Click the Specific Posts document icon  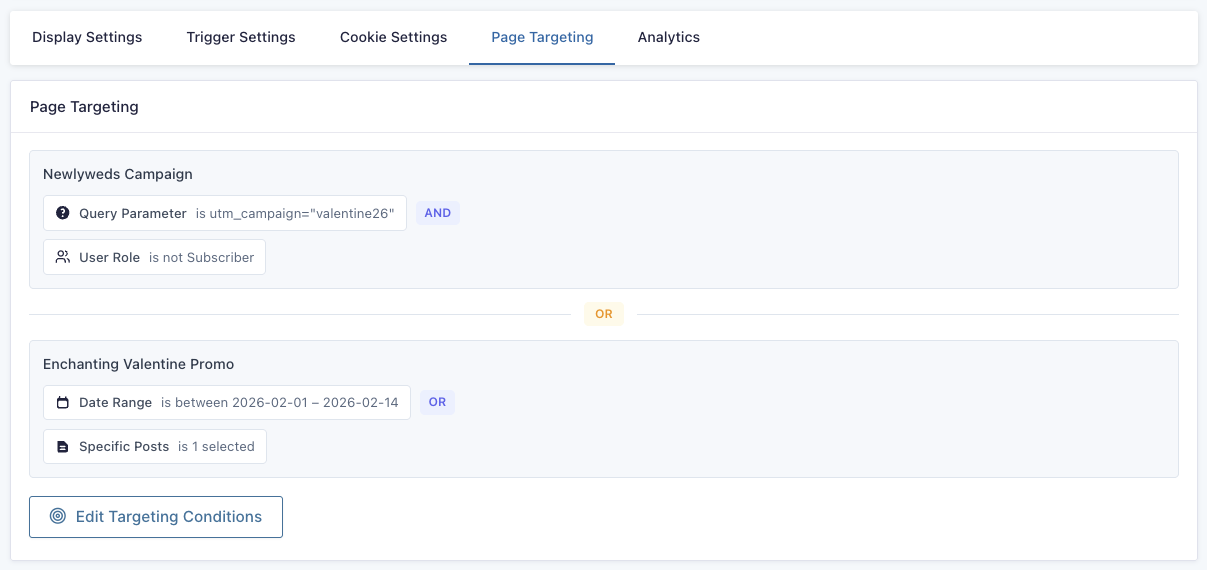click(x=63, y=447)
